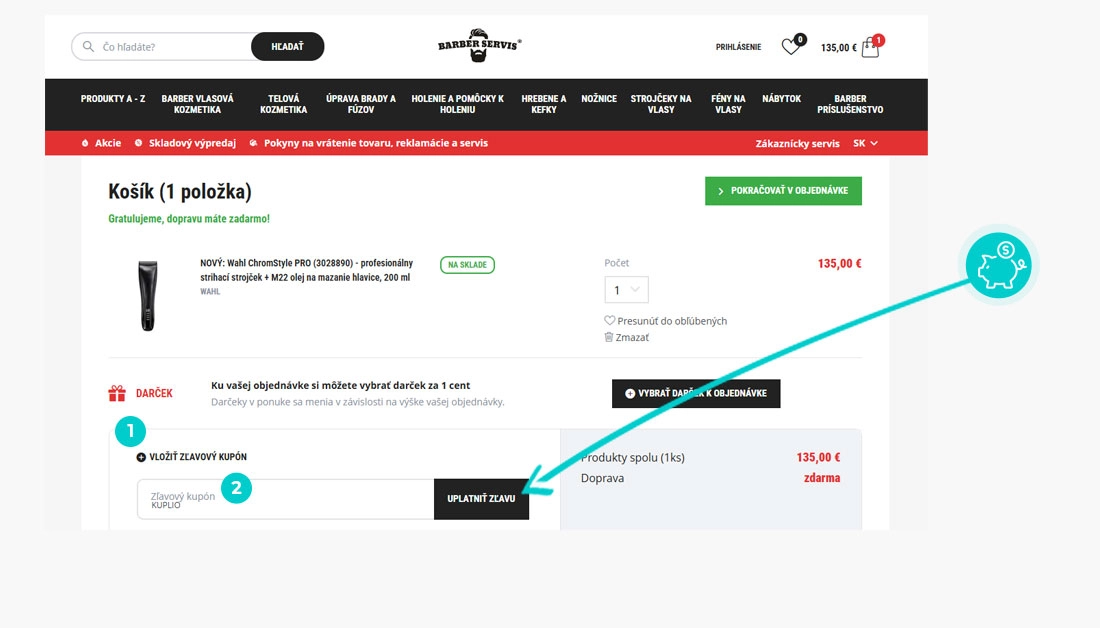Click trash icon next to Zmazať
Screen dimensions: 1100x628
[609, 337]
